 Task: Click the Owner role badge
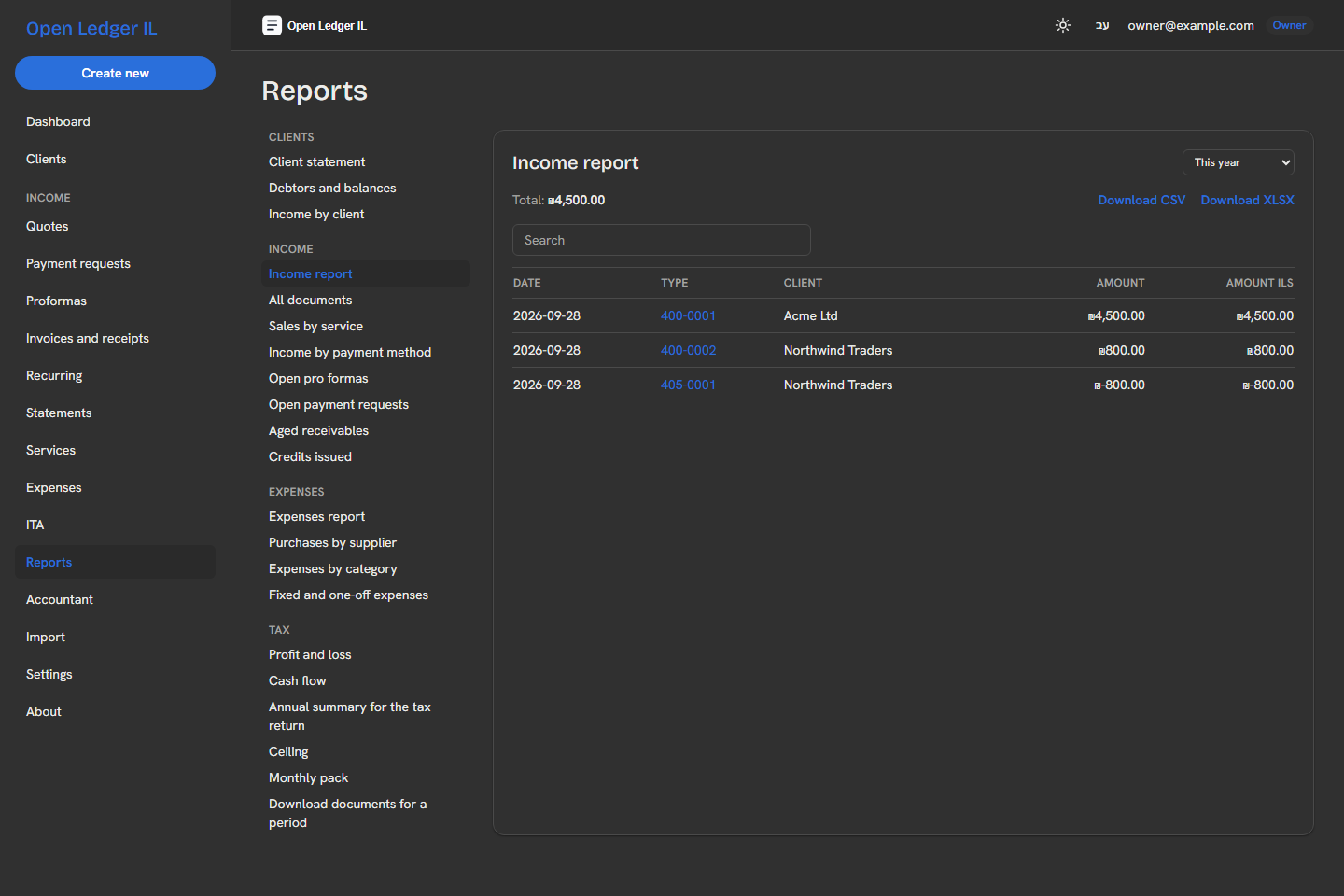coord(1289,25)
